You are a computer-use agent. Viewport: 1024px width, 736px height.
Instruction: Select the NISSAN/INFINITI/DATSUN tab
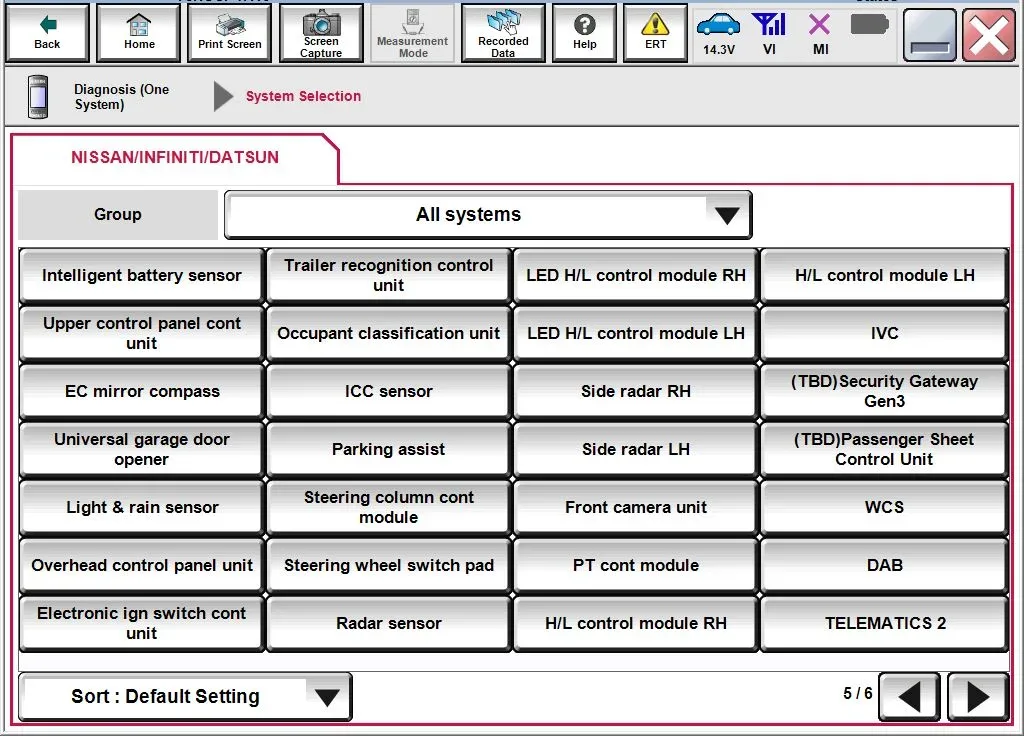coord(175,157)
